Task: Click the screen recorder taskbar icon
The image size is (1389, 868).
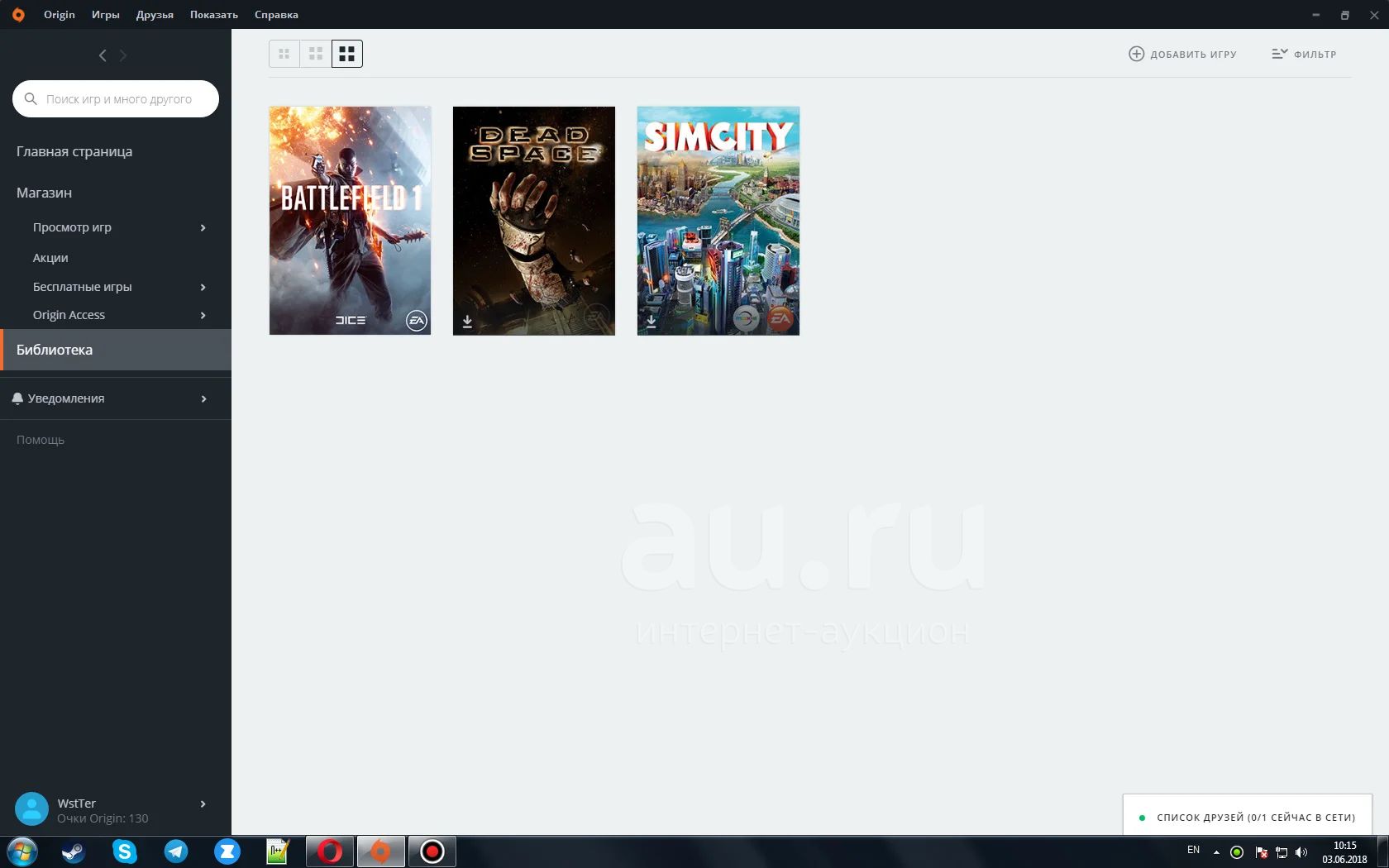Action: (x=432, y=851)
